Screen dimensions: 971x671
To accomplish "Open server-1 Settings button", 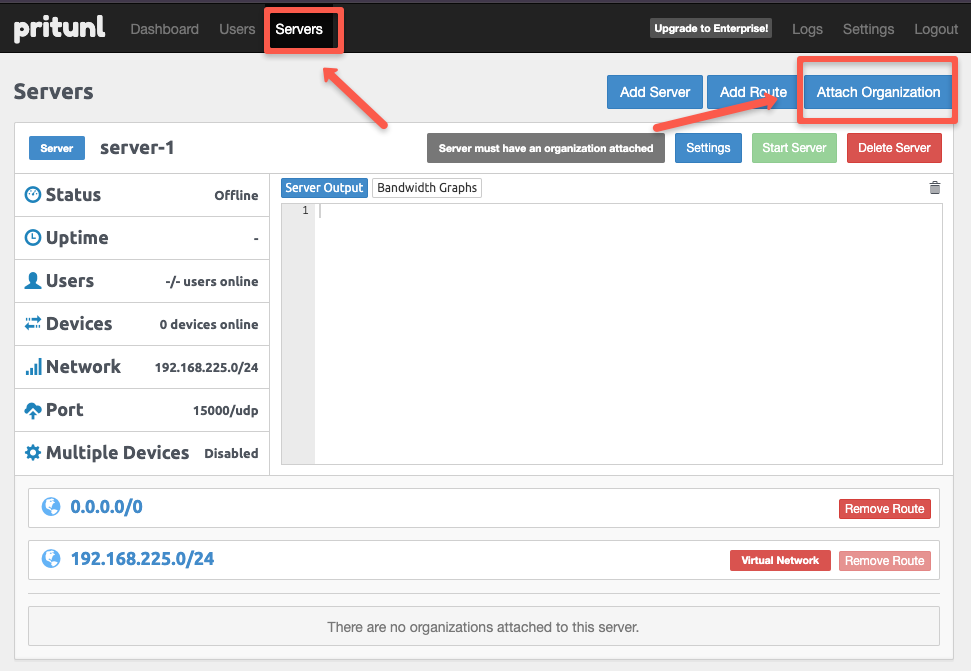I will coord(708,148).
